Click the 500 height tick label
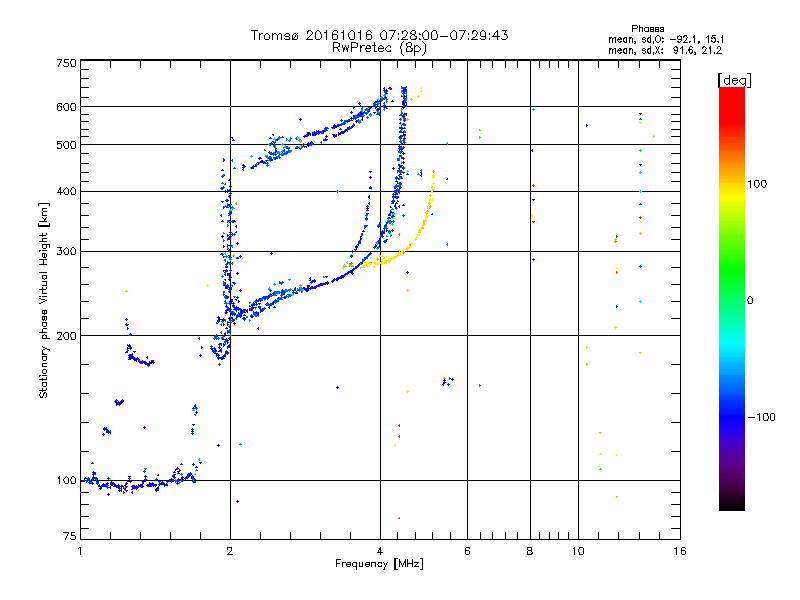 (66, 145)
